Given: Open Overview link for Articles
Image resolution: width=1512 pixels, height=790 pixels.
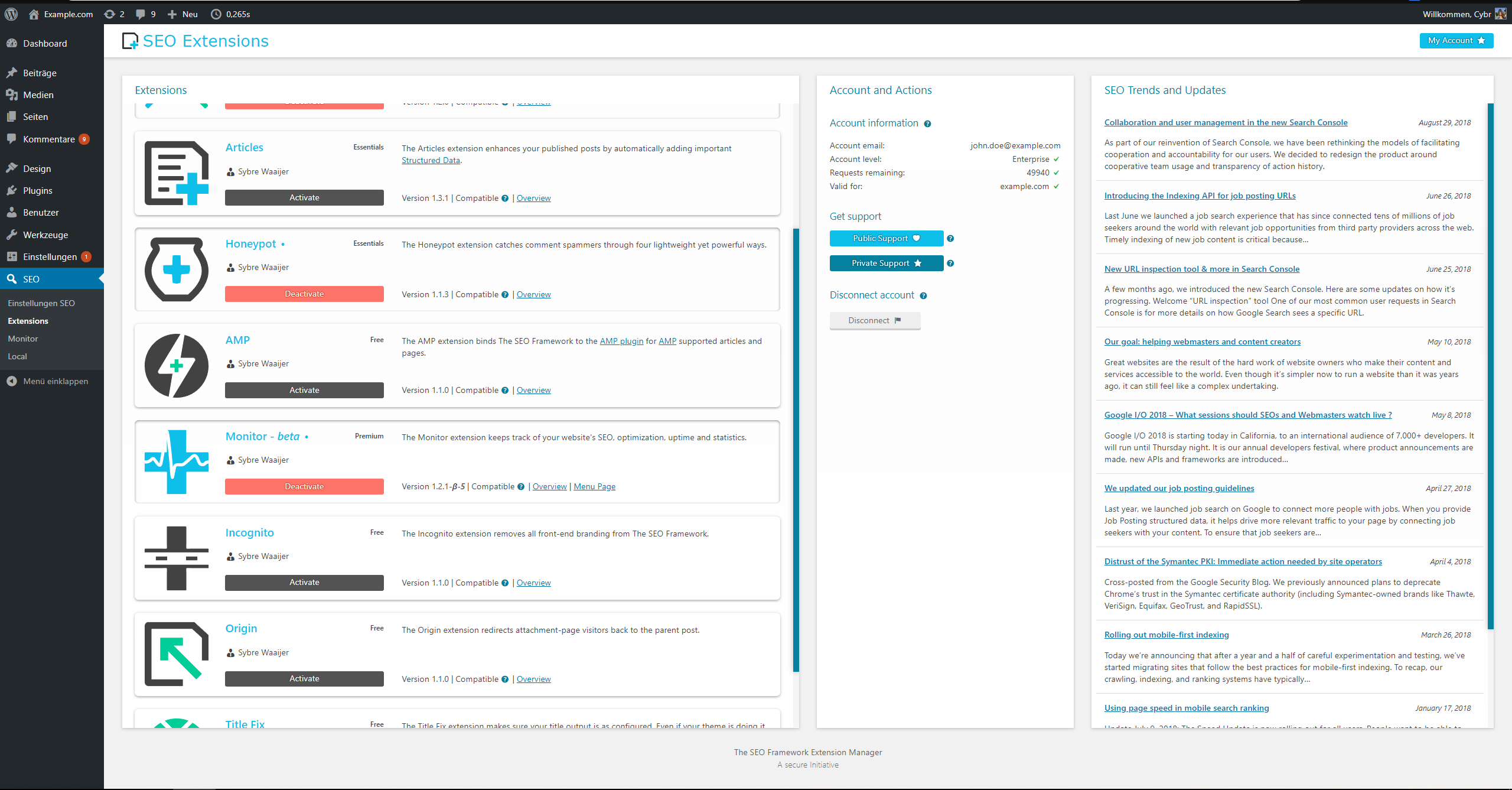Looking at the screenshot, I should click(533, 198).
